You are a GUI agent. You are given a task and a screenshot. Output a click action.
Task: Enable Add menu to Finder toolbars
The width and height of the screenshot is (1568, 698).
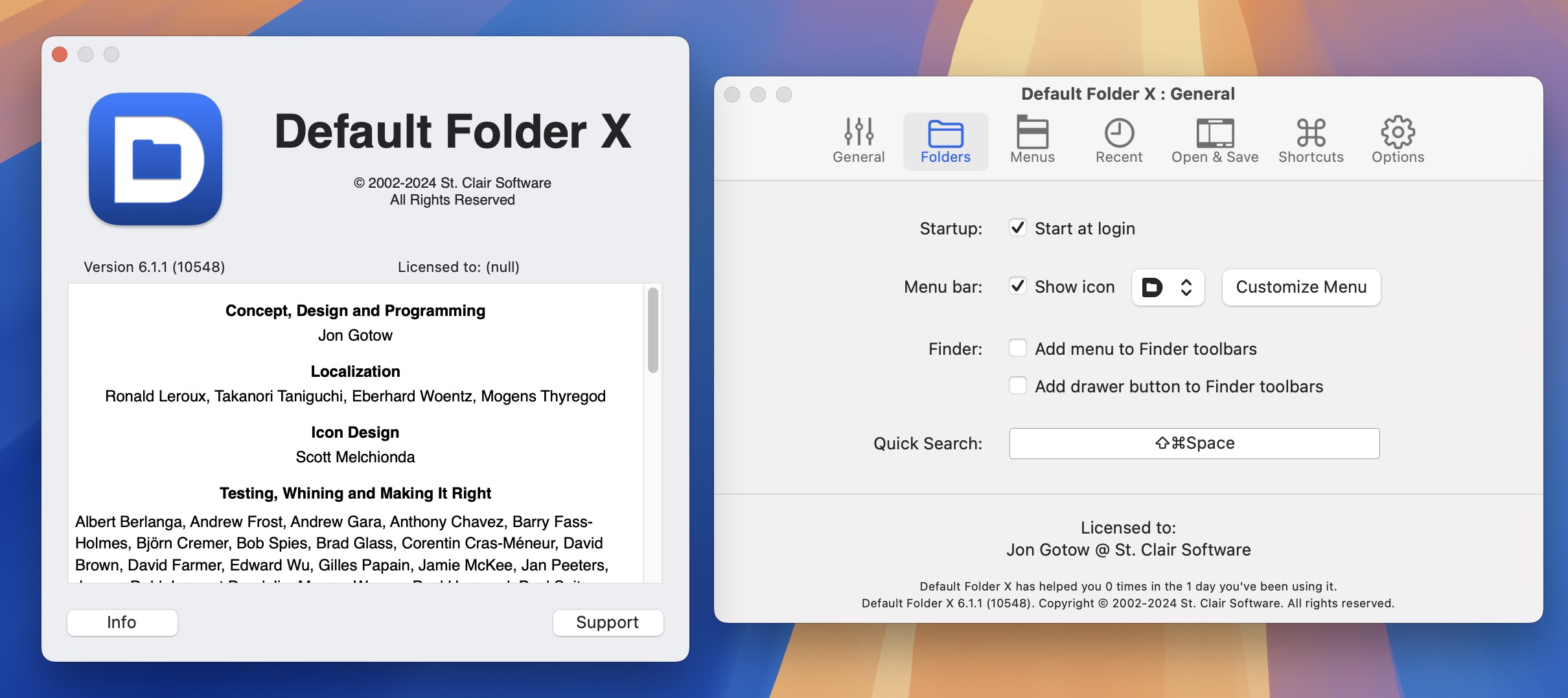[1018, 348]
